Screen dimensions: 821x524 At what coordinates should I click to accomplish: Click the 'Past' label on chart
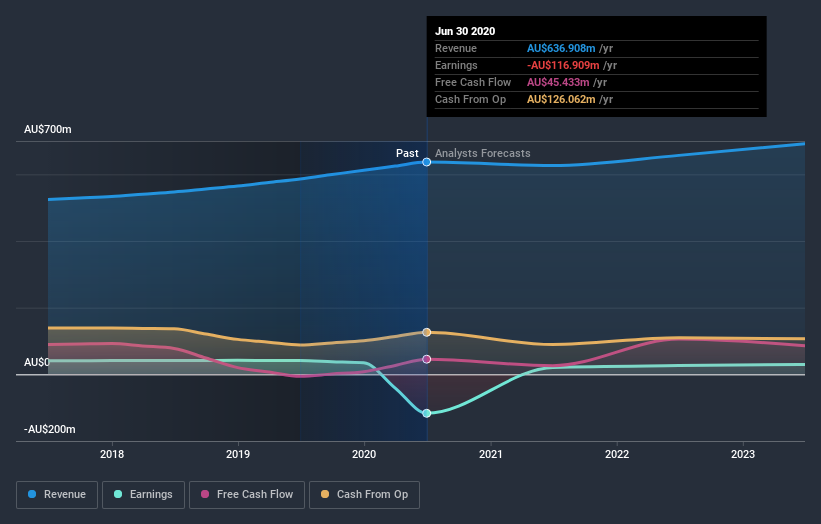[x=407, y=153]
